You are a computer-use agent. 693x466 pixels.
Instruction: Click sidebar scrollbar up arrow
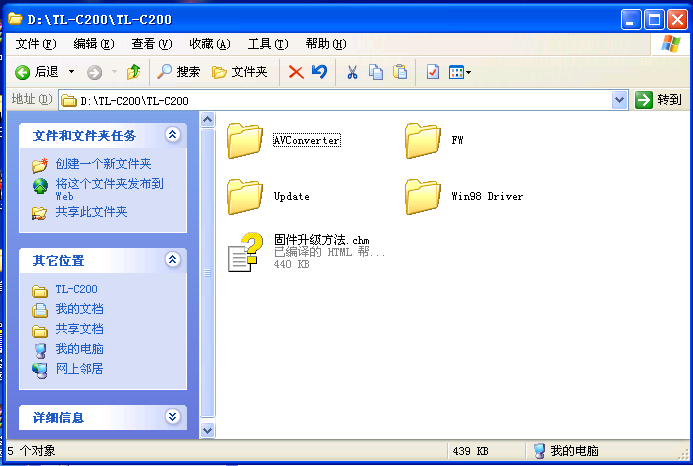pos(207,120)
